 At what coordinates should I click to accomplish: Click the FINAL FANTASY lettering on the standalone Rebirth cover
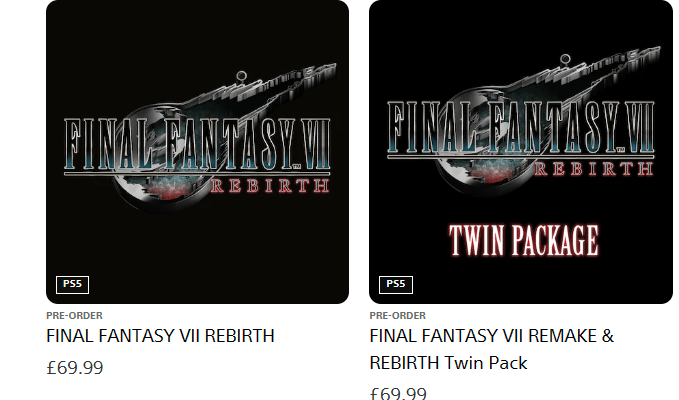tap(180, 144)
